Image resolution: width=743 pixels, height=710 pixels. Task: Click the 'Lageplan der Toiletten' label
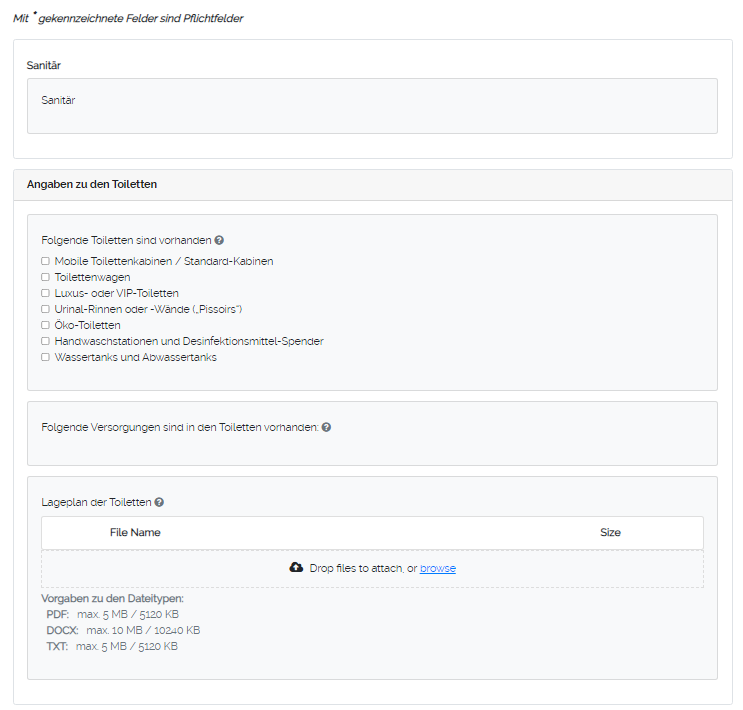point(96,503)
